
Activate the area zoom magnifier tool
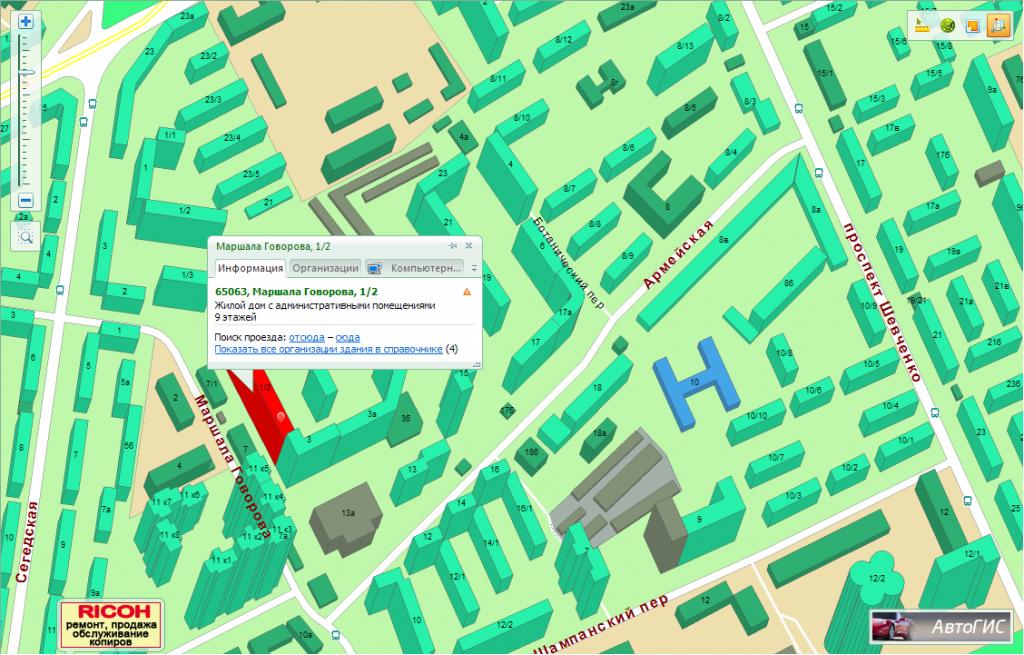pyautogui.click(x=26, y=237)
